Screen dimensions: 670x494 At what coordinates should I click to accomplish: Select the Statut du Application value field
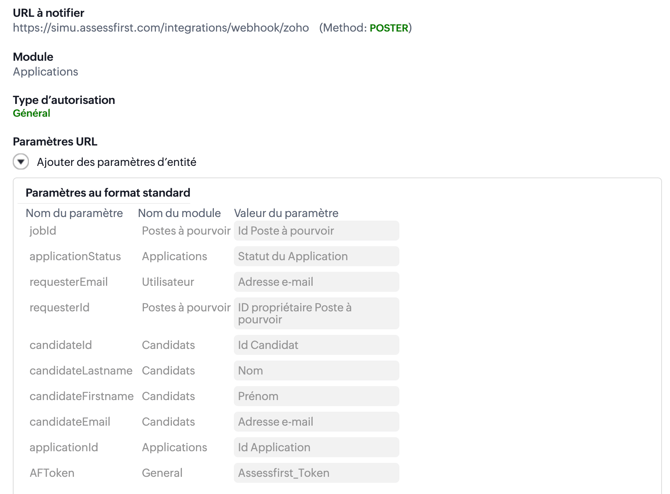click(316, 257)
